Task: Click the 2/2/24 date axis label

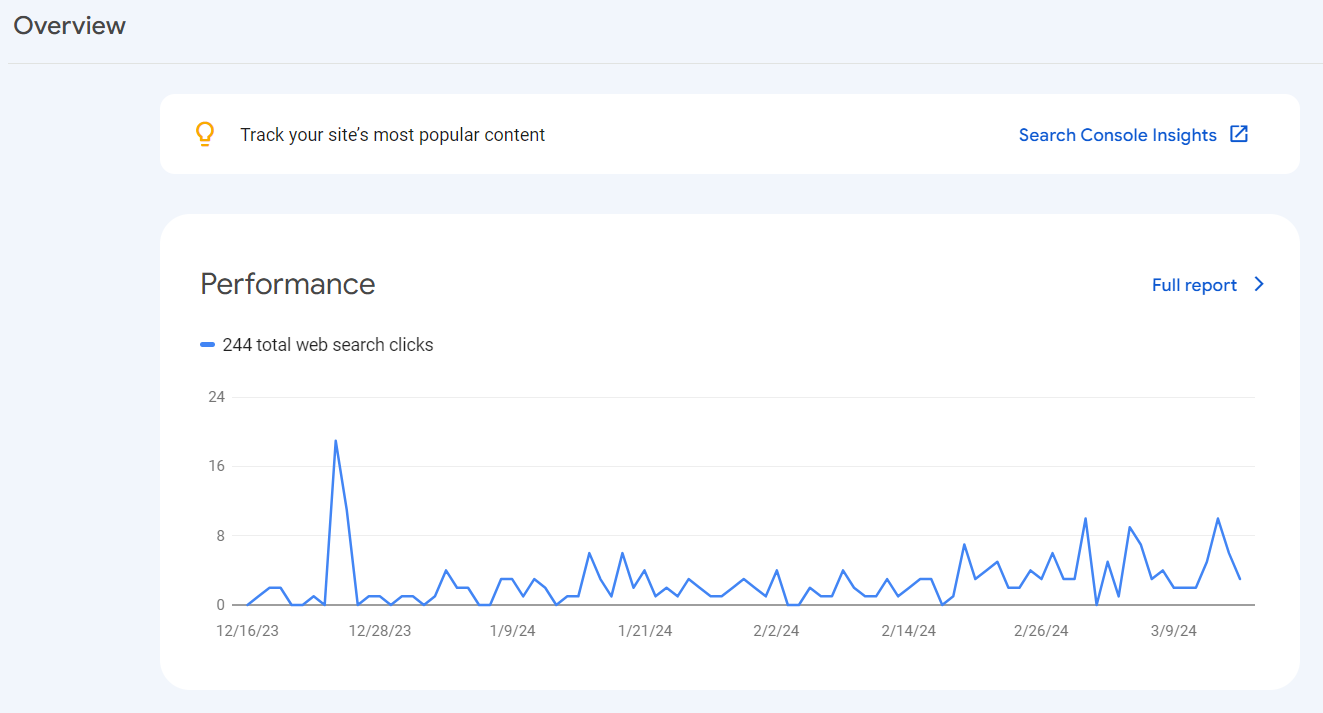Action: click(776, 631)
